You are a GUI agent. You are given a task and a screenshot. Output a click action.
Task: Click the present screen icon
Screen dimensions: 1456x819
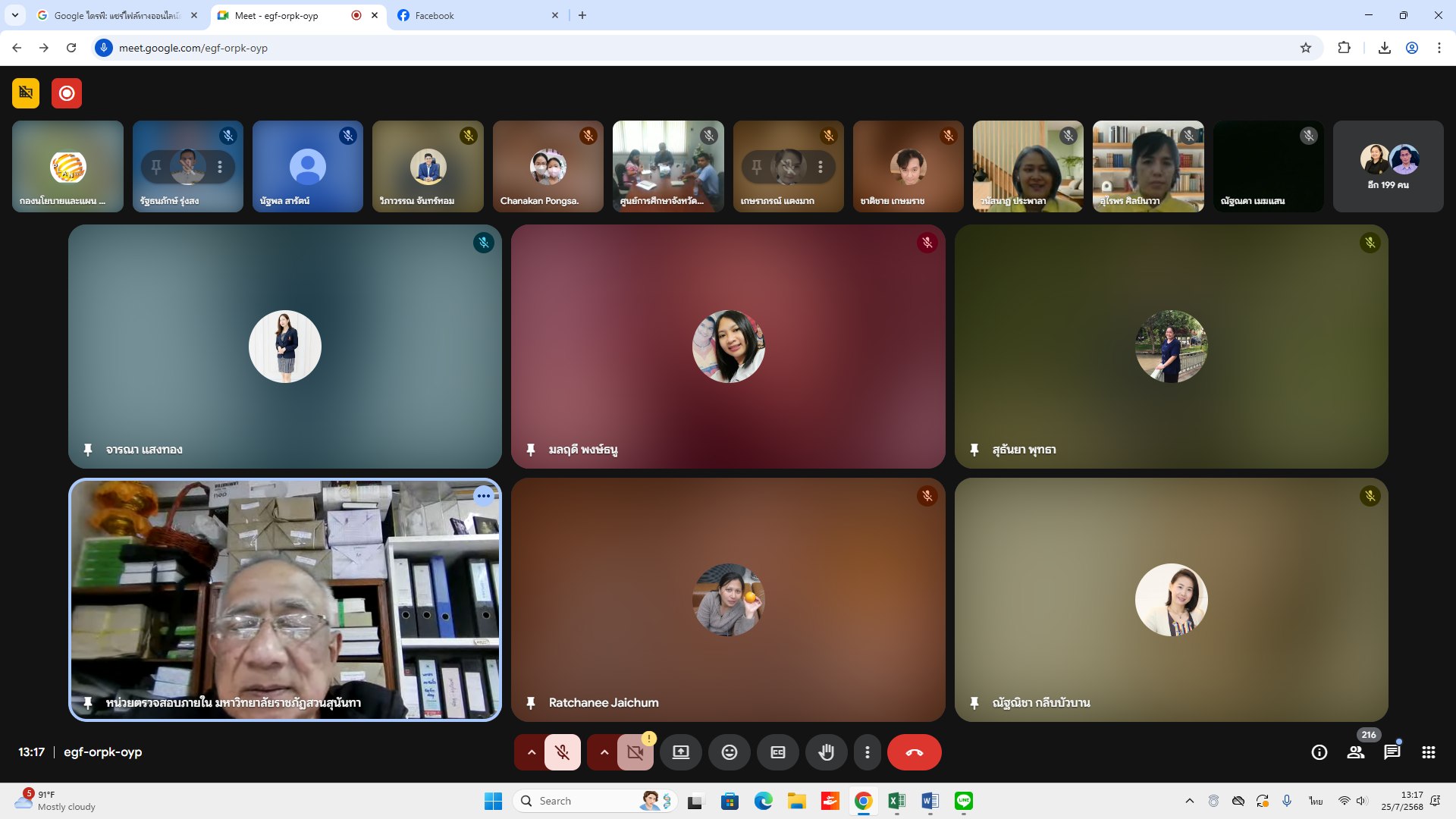pos(680,752)
